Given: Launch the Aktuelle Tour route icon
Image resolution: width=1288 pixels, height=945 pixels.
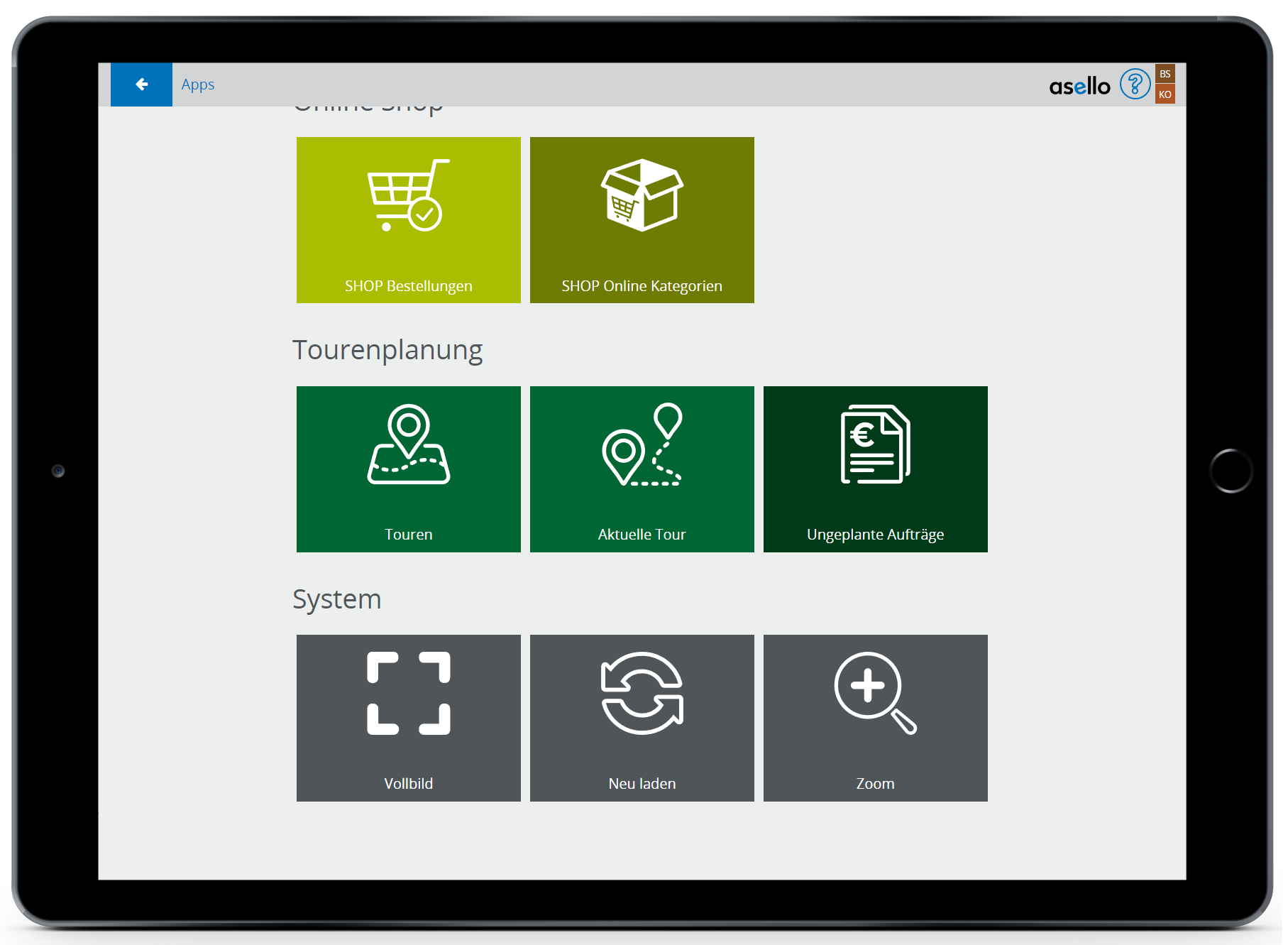Looking at the screenshot, I should click(642, 444).
